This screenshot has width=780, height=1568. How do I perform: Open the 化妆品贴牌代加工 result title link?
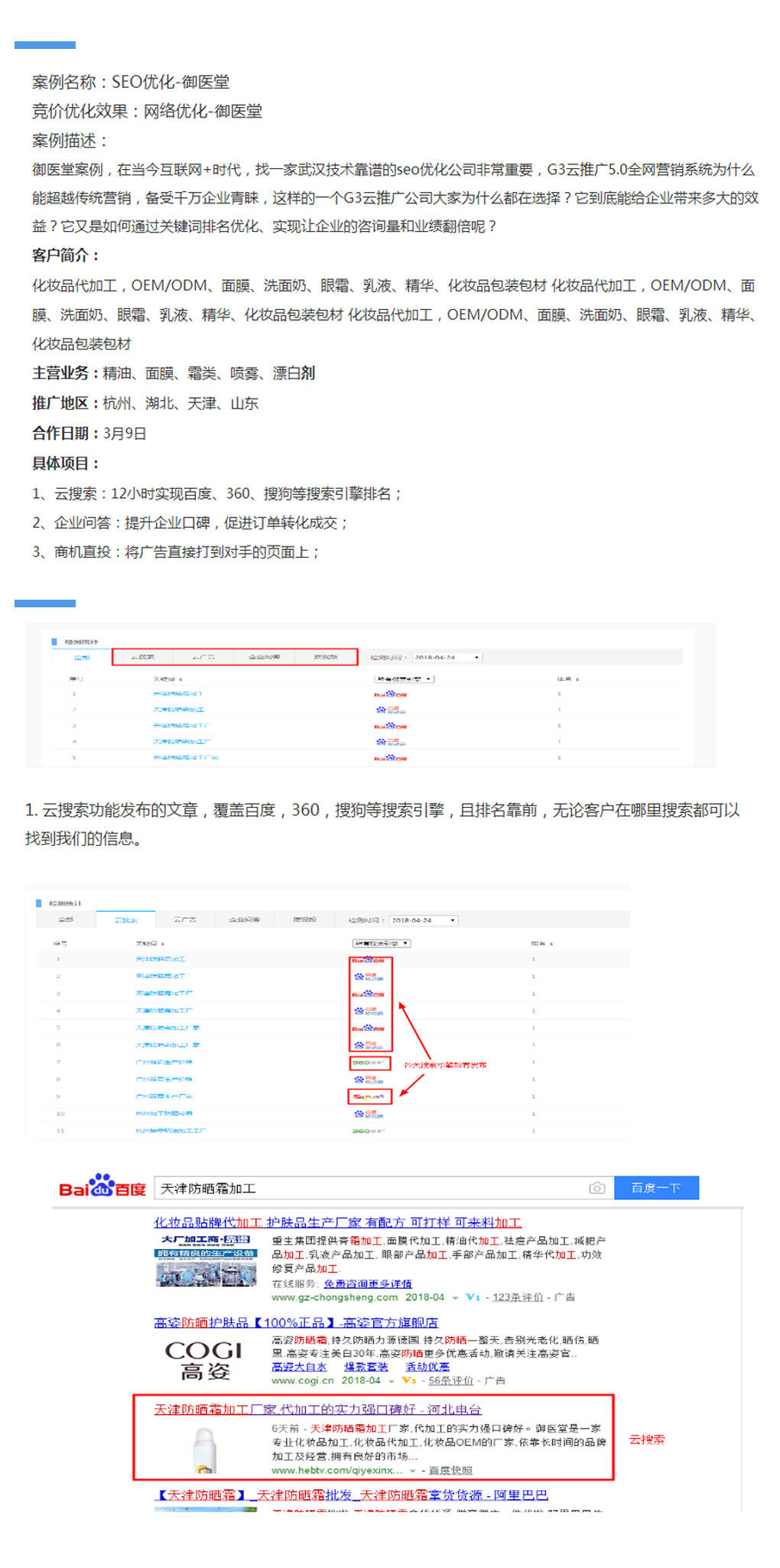click(x=338, y=1222)
